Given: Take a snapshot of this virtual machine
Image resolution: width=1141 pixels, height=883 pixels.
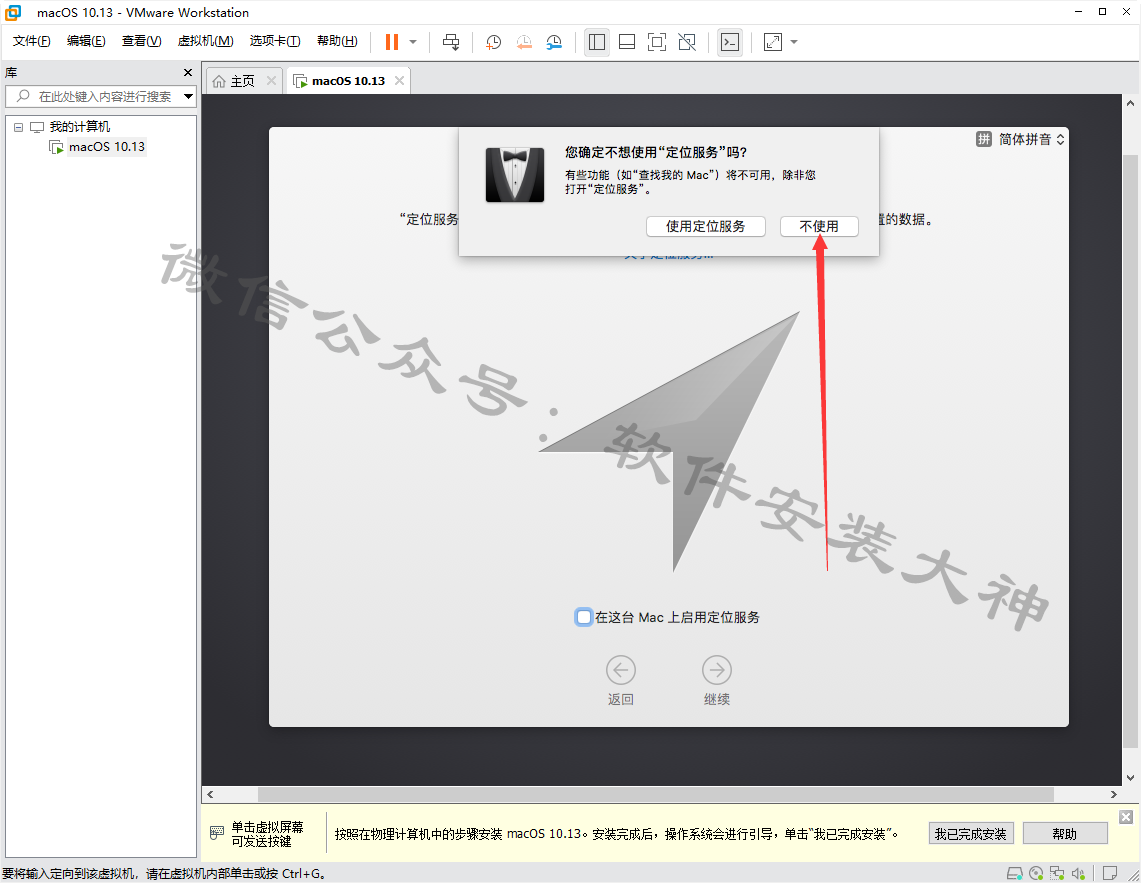Looking at the screenshot, I should point(493,42).
